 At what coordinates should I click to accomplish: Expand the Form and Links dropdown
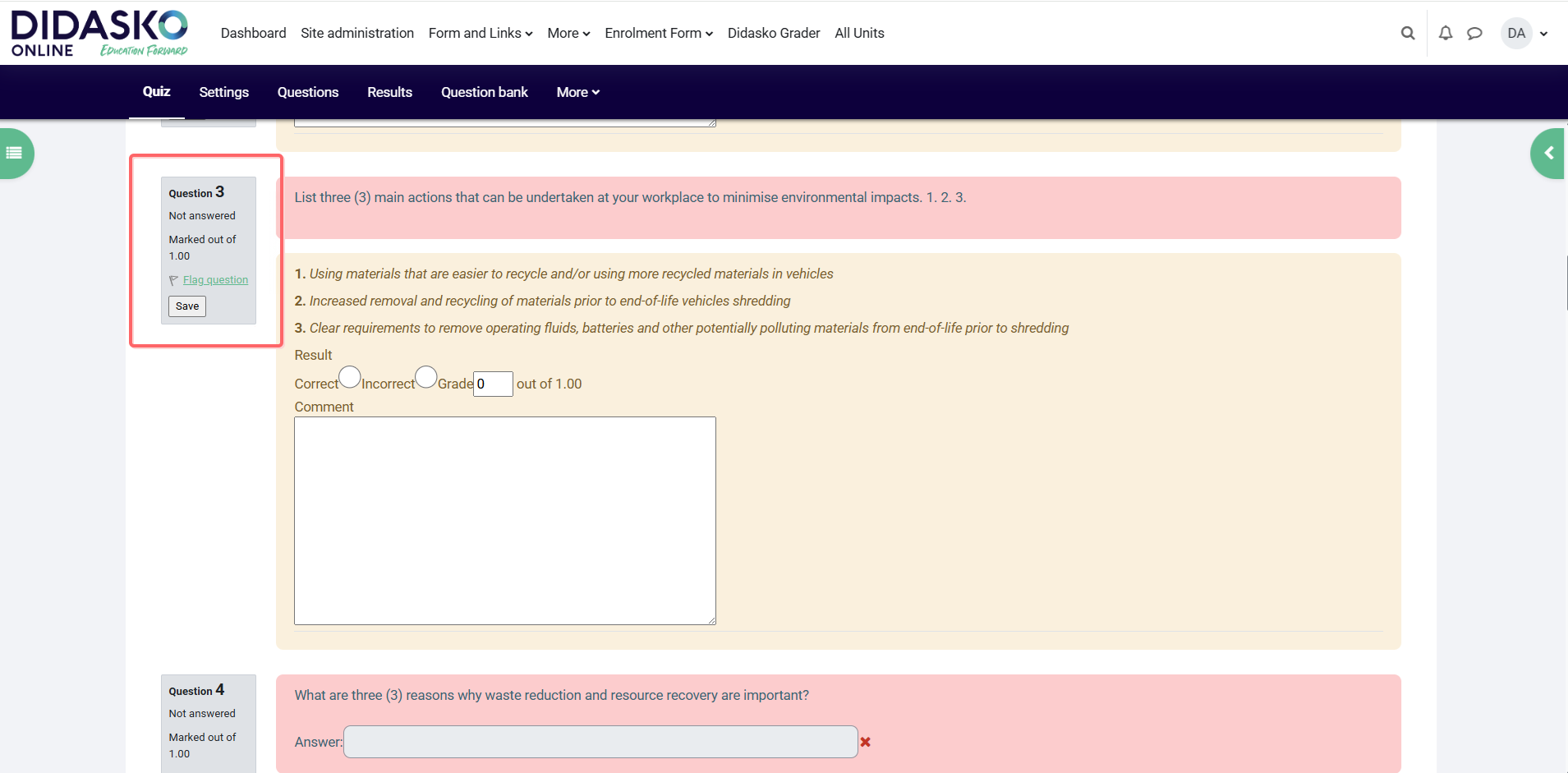tap(480, 34)
